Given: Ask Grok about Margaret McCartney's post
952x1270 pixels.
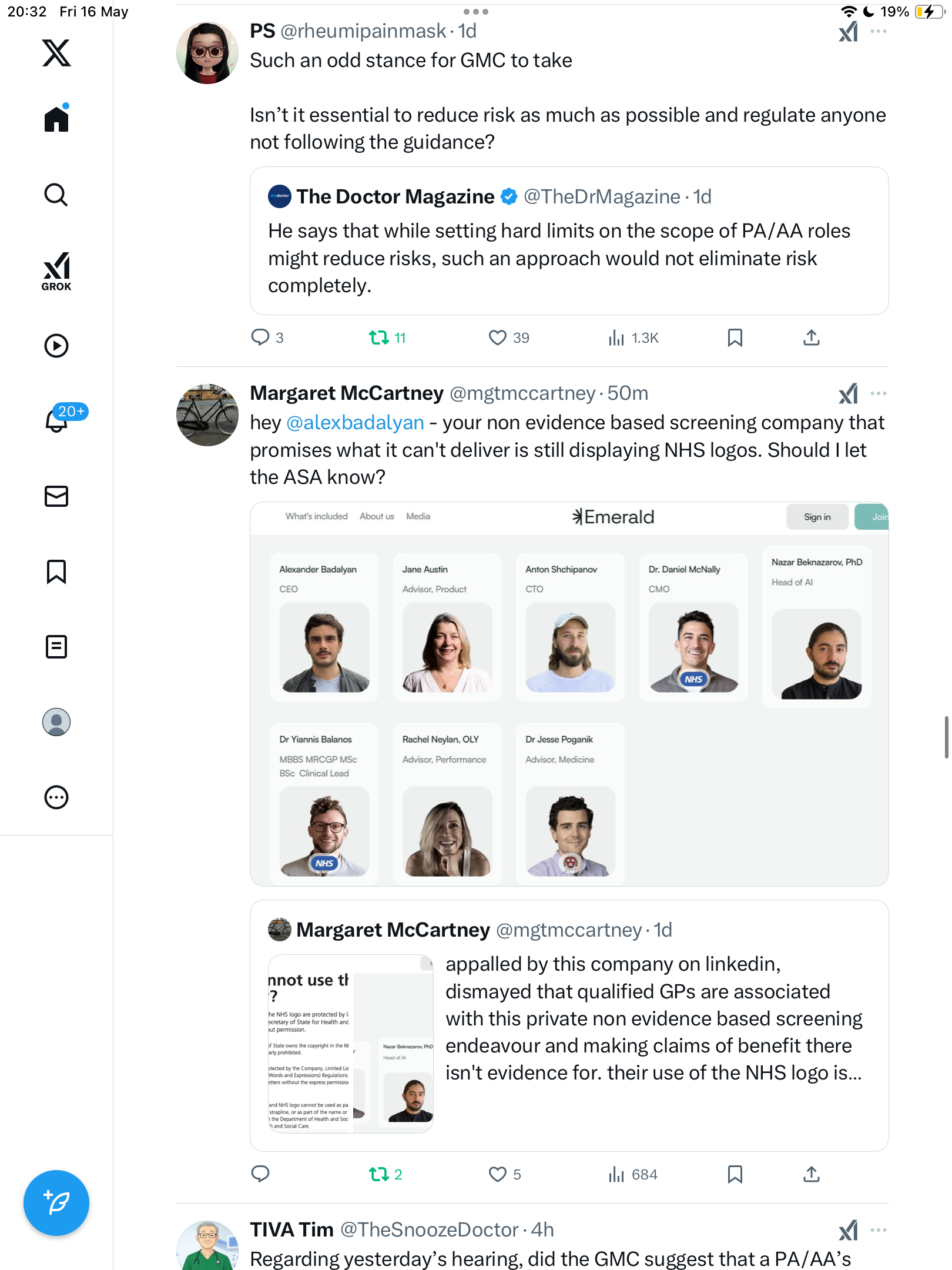Looking at the screenshot, I should click(x=849, y=393).
